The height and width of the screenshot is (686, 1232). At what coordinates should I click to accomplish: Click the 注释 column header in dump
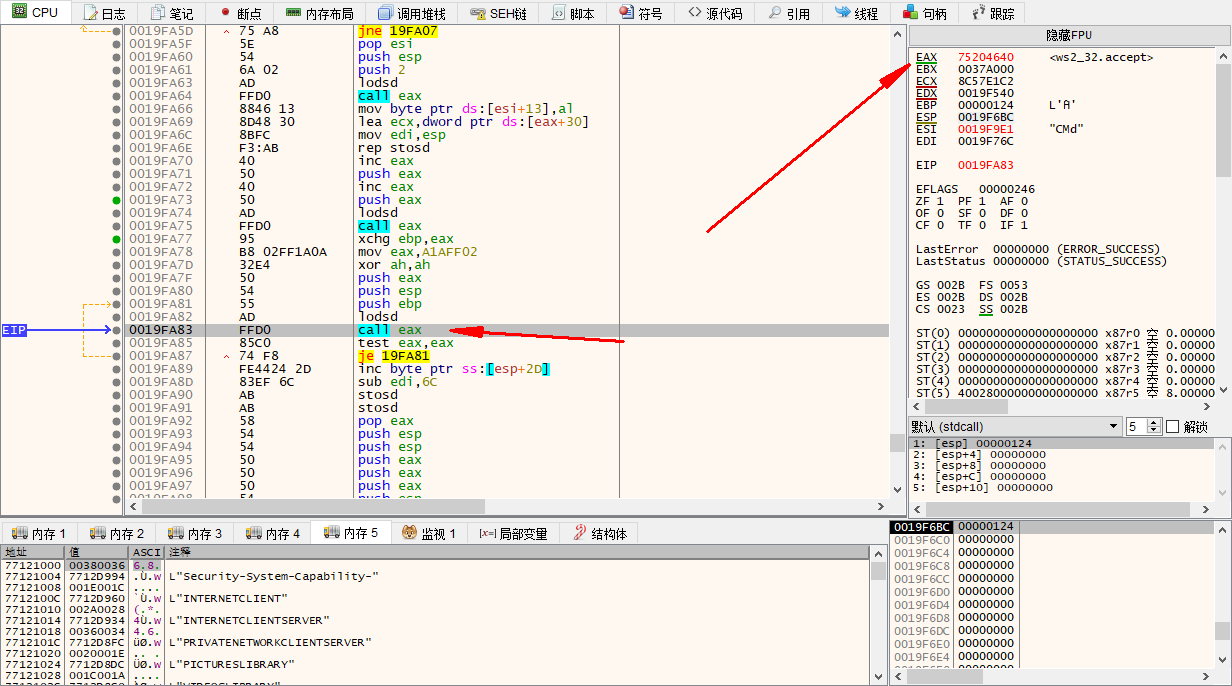pos(517,552)
